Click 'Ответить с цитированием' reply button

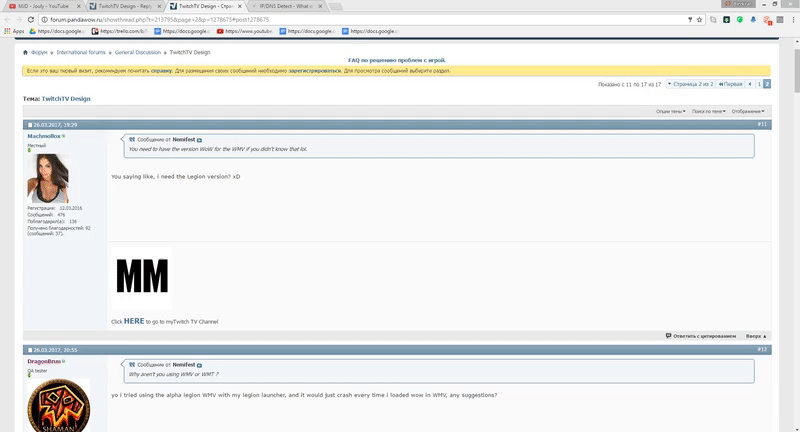[x=701, y=336]
